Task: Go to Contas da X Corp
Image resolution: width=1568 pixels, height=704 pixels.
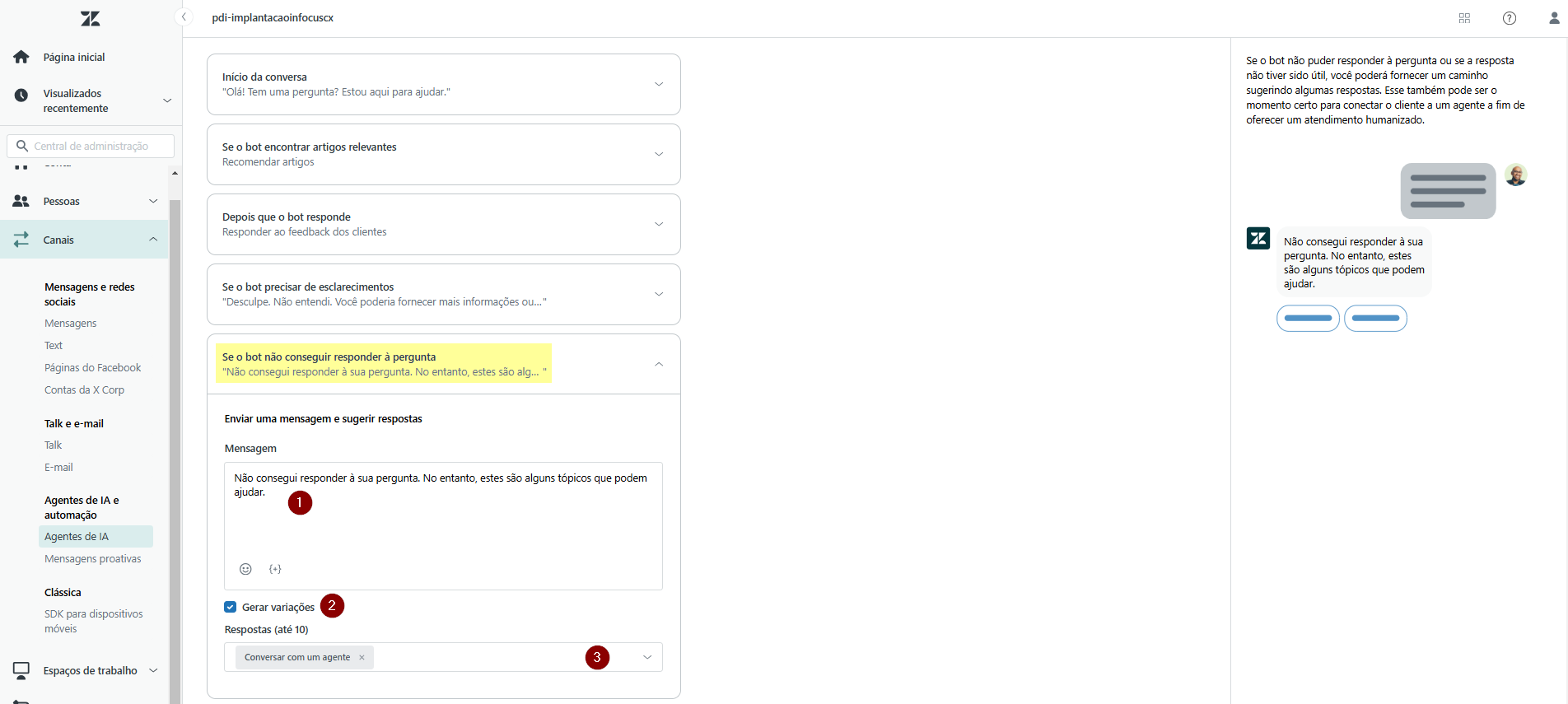Action: pyautogui.click(x=84, y=389)
